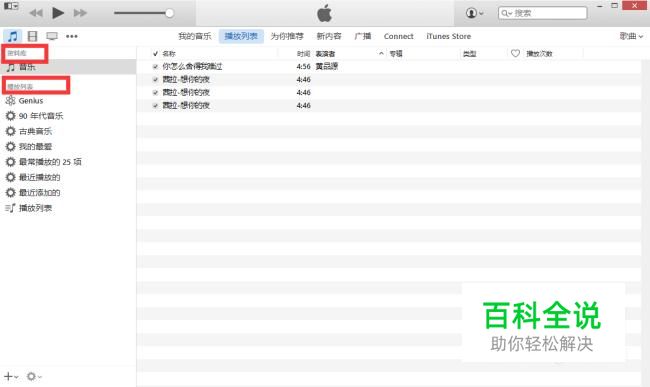Select the Music note library icon
650x387 pixels.
click(13, 36)
